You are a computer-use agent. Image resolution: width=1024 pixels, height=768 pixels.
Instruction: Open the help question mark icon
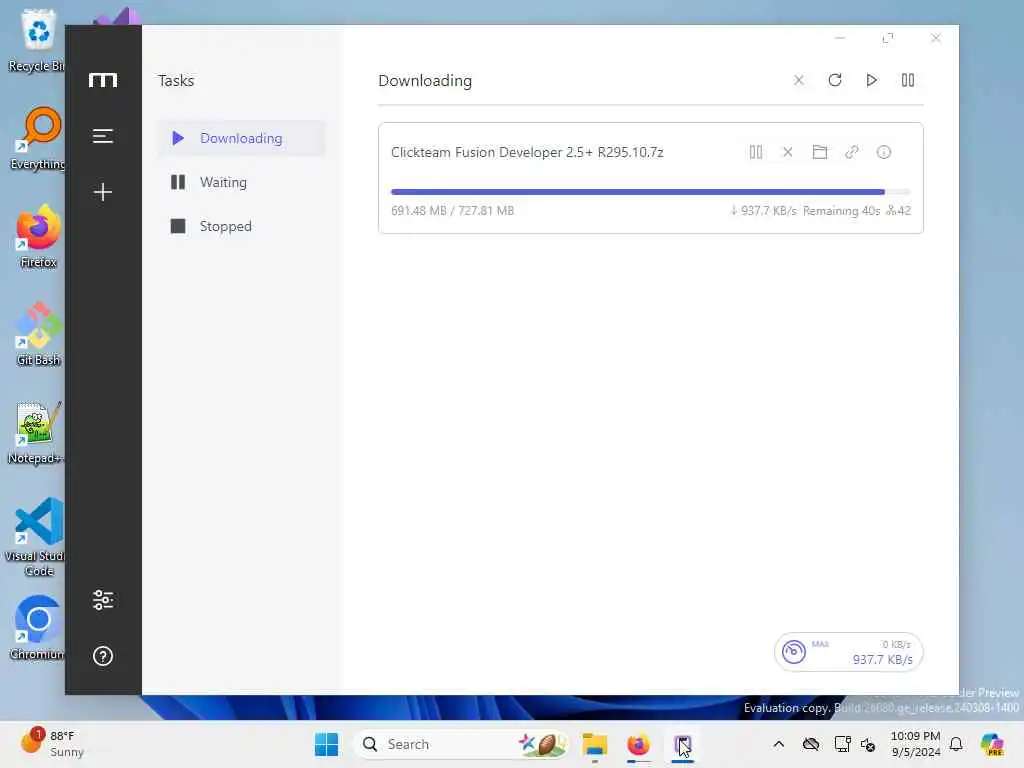103,656
